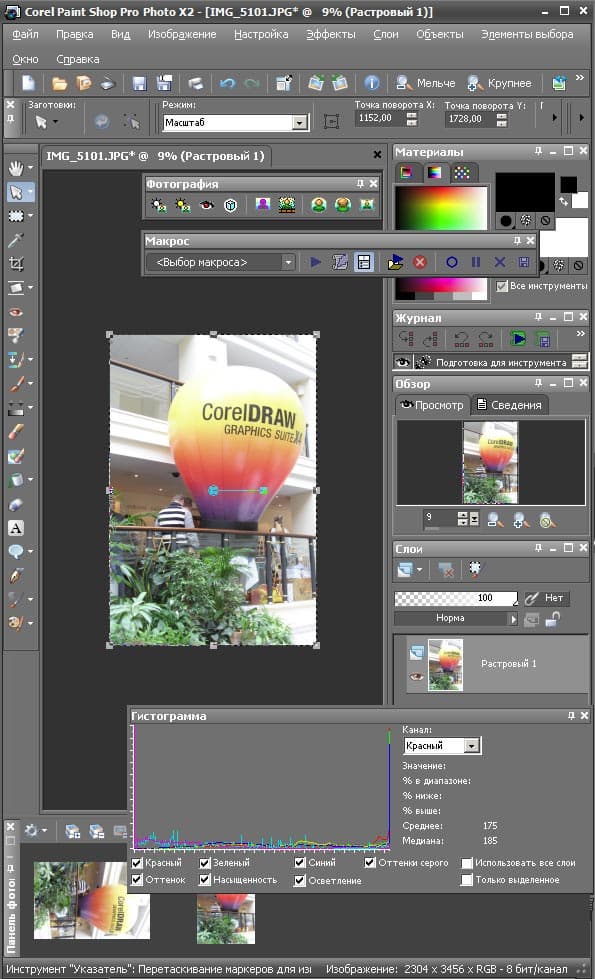Uncheck the Зеленый histogram checkbox
Image resolution: width=595 pixels, height=979 pixels.
coord(205,863)
